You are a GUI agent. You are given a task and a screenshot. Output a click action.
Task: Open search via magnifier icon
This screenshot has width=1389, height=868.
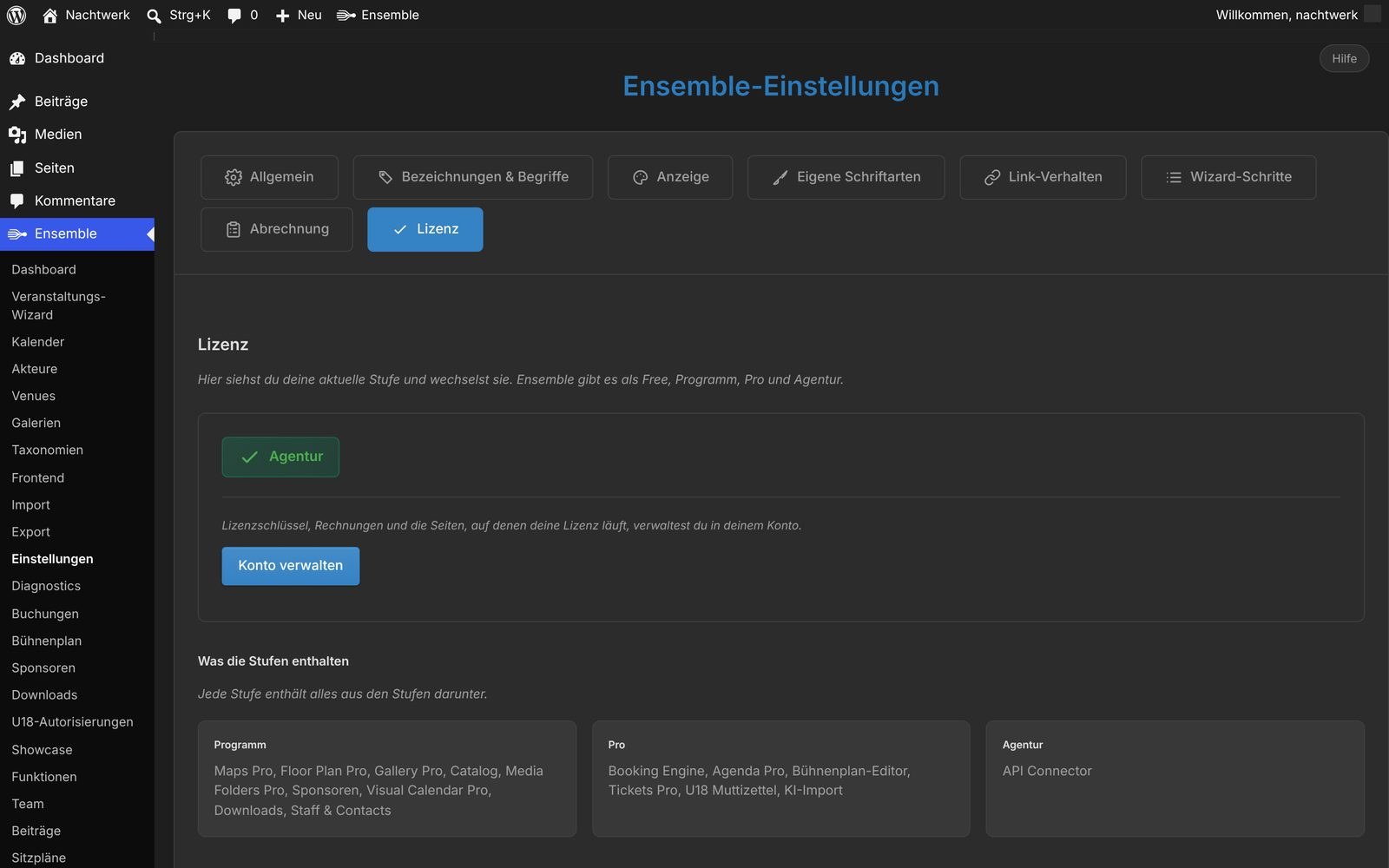click(154, 16)
